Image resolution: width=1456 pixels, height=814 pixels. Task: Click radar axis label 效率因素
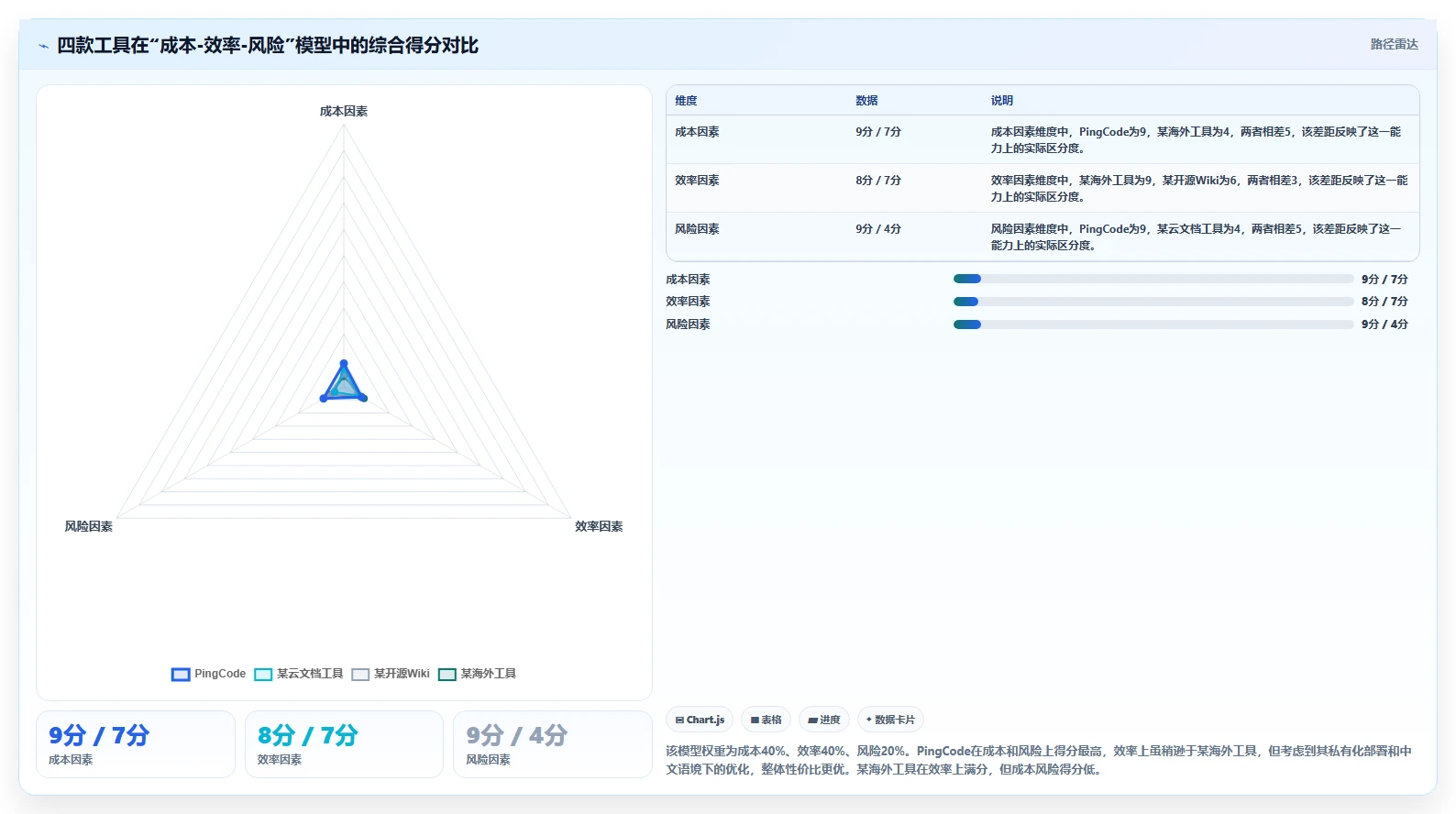coord(599,526)
